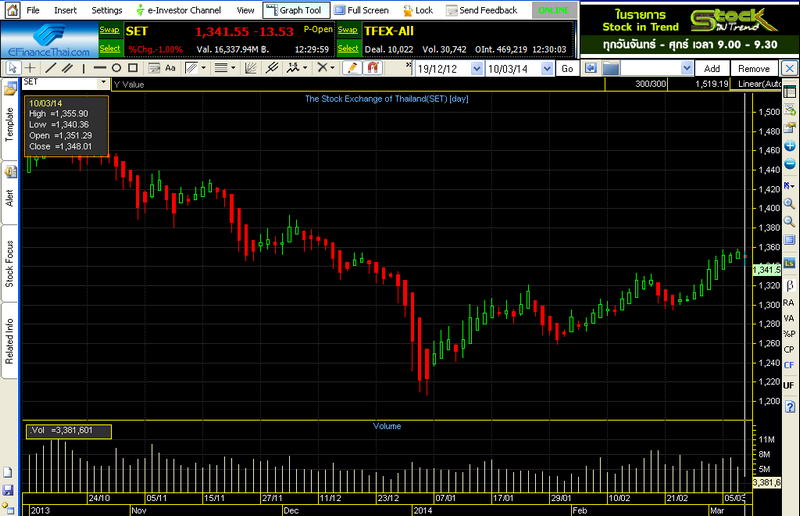The width and height of the screenshot is (800, 516).
Task: Click the new blank page icon bottom left
Action: click(x=8, y=472)
